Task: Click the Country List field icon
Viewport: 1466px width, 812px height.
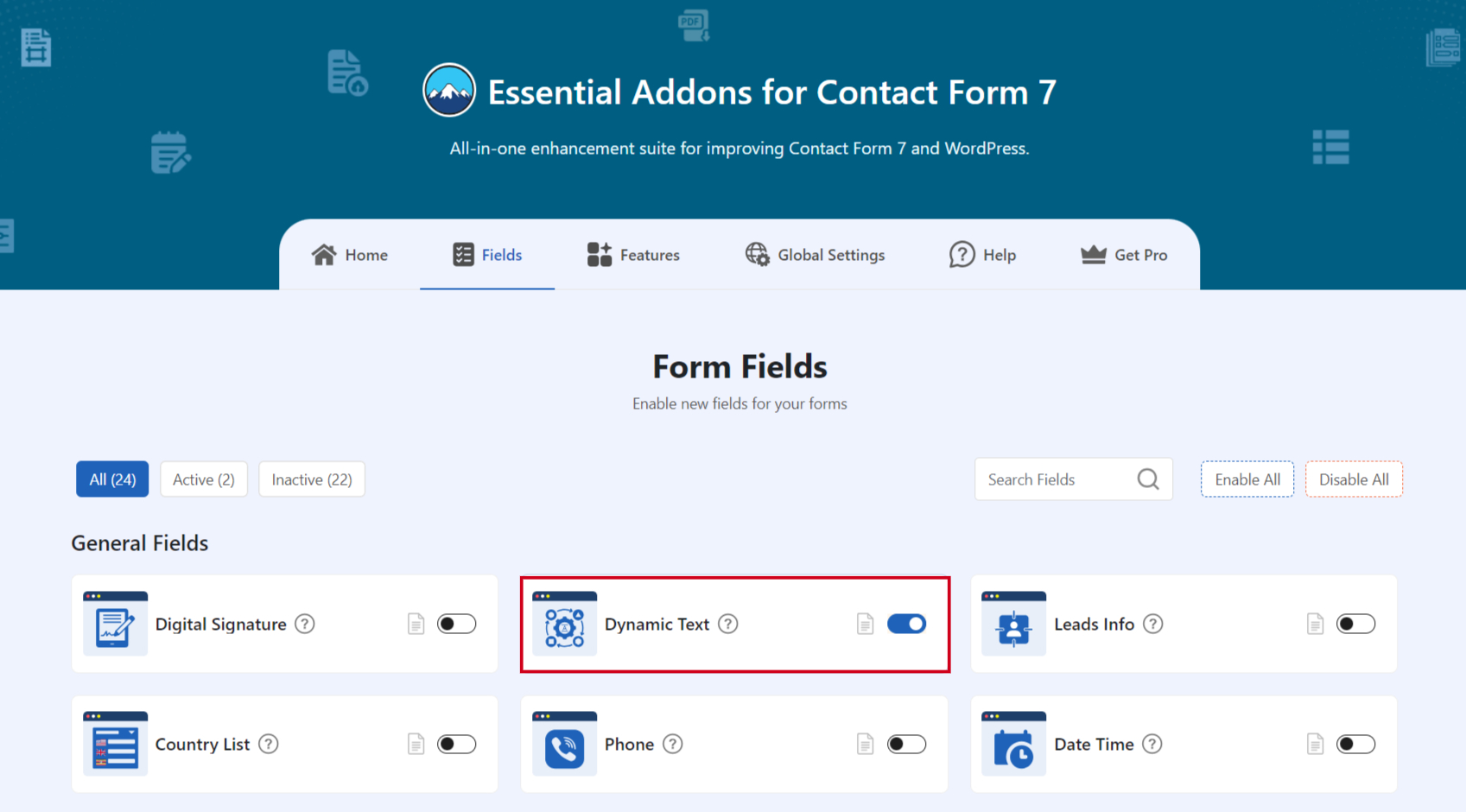Action: pos(115,744)
